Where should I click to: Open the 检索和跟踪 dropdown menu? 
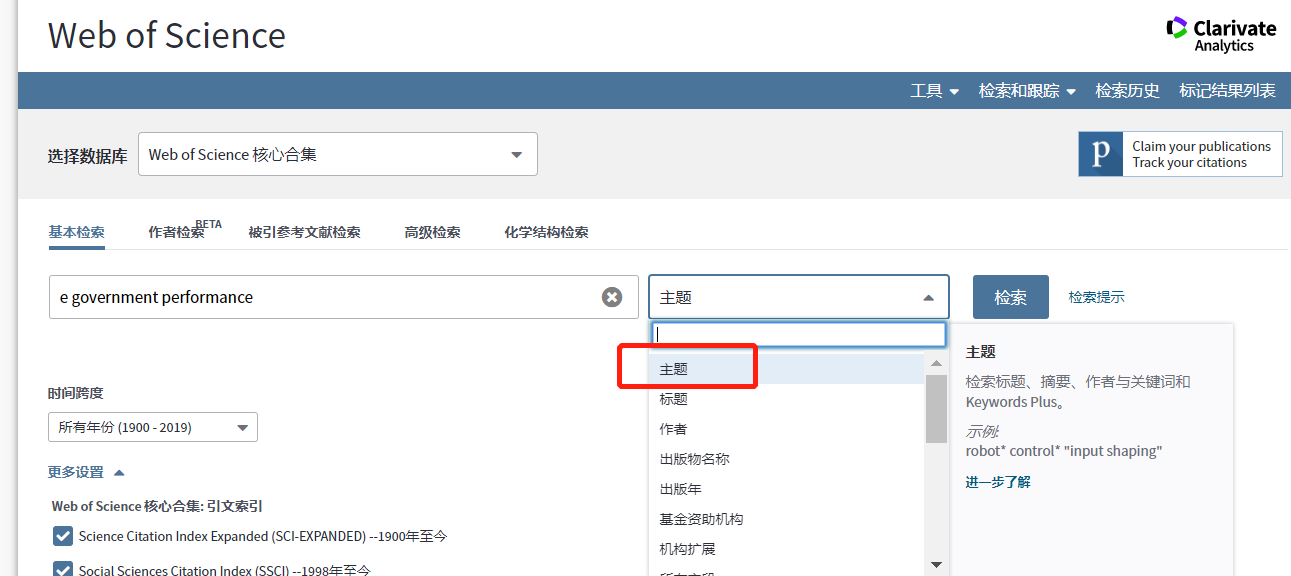click(1027, 91)
